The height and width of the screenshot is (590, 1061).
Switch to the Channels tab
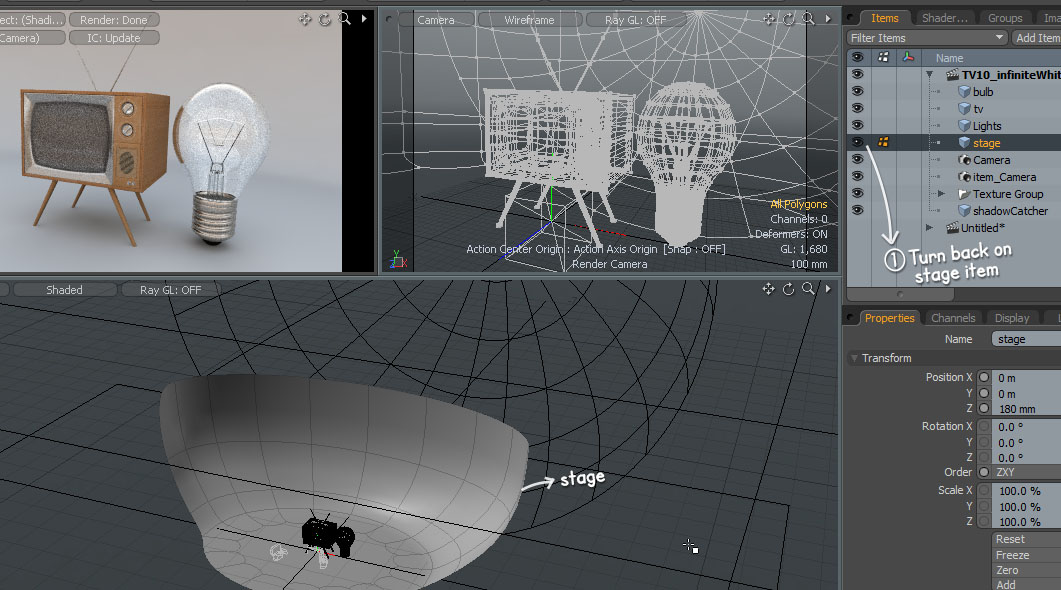952,318
